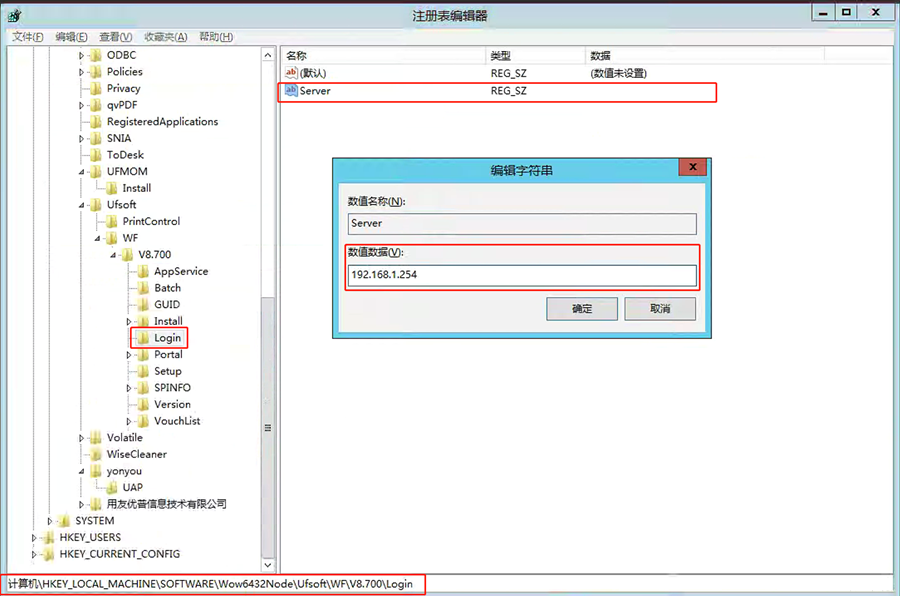900x596 pixels.
Task: Click the SPINFO folder icon
Action: (143, 388)
